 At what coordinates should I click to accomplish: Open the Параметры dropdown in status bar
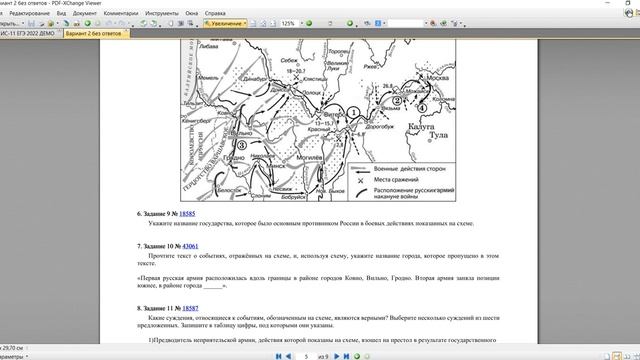point(27,356)
